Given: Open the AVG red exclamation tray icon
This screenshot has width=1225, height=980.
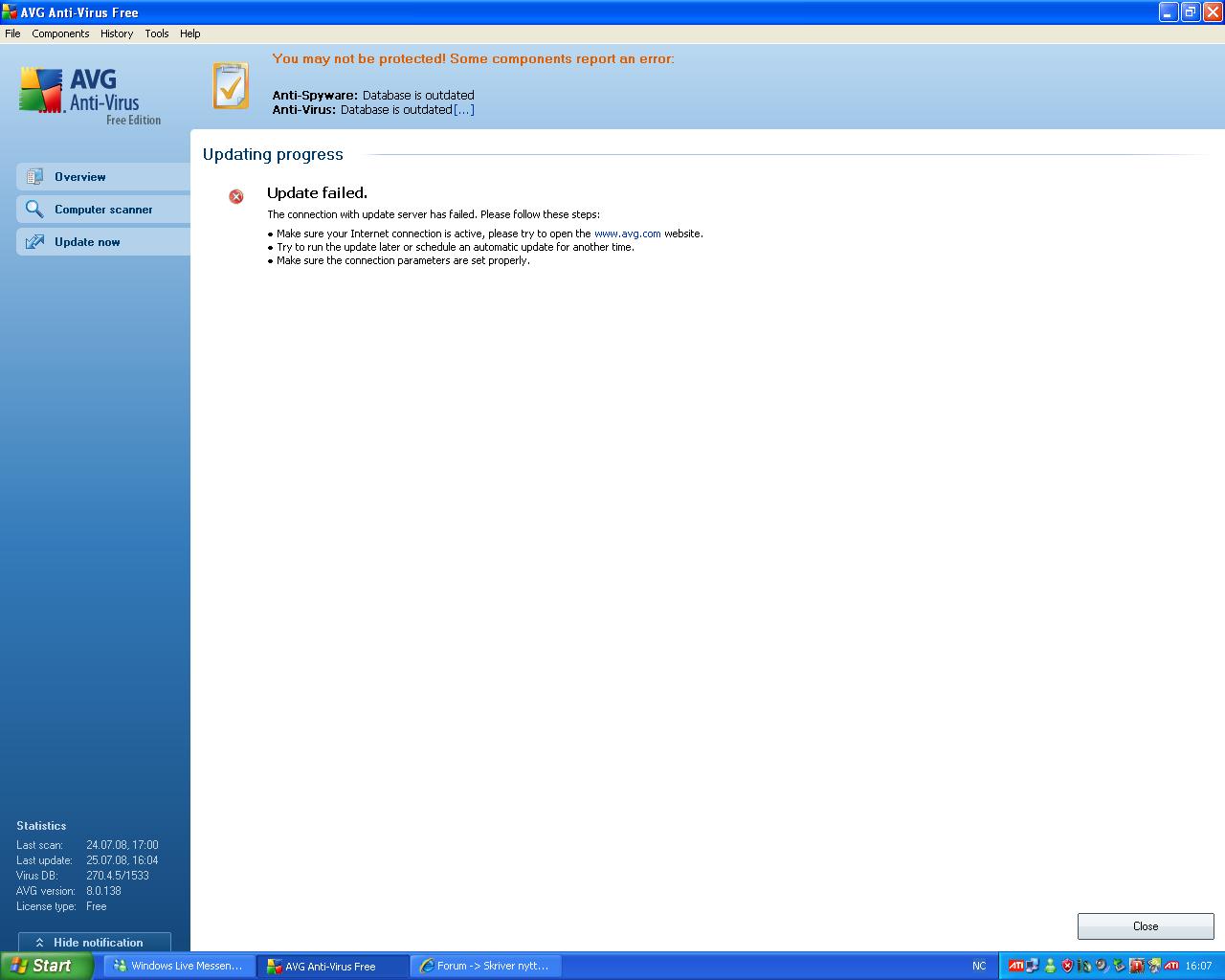Looking at the screenshot, I should click(1137, 966).
